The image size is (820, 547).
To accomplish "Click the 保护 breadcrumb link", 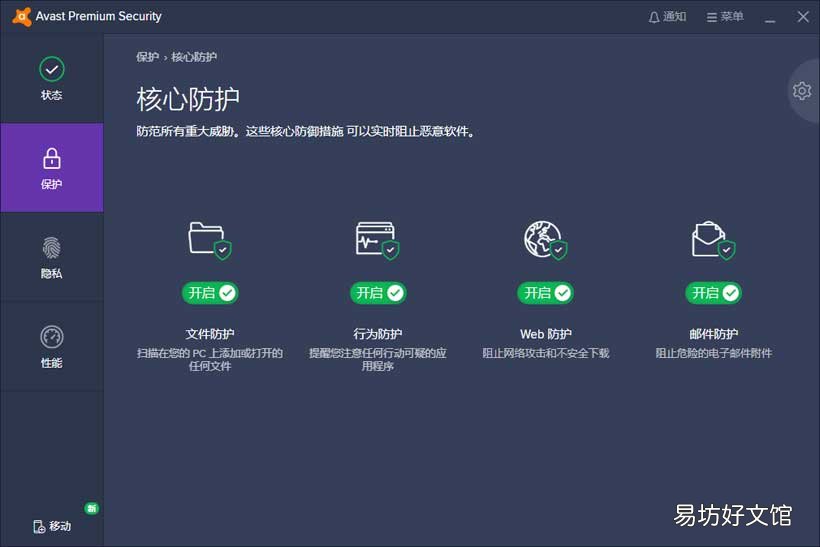I will 147,57.
